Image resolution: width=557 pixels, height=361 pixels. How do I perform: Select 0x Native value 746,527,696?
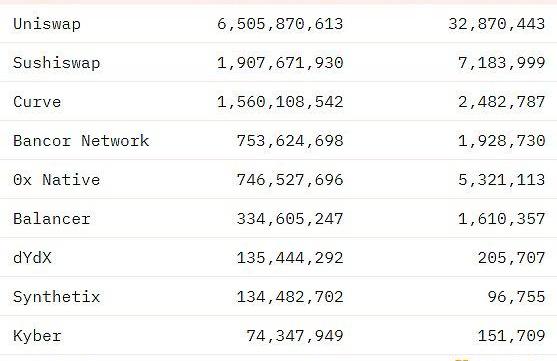coord(290,180)
